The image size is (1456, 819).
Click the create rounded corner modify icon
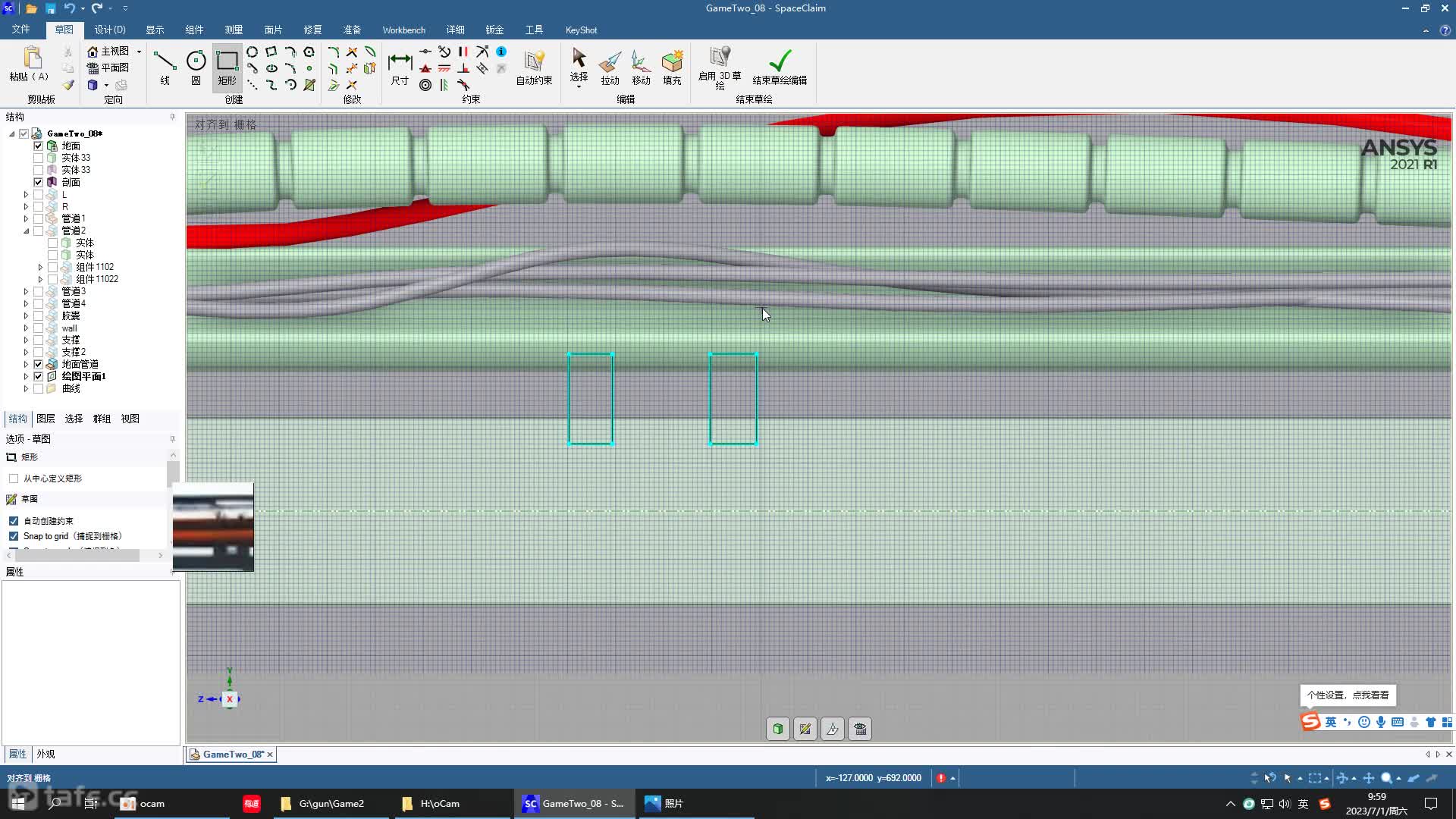[x=333, y=52]
